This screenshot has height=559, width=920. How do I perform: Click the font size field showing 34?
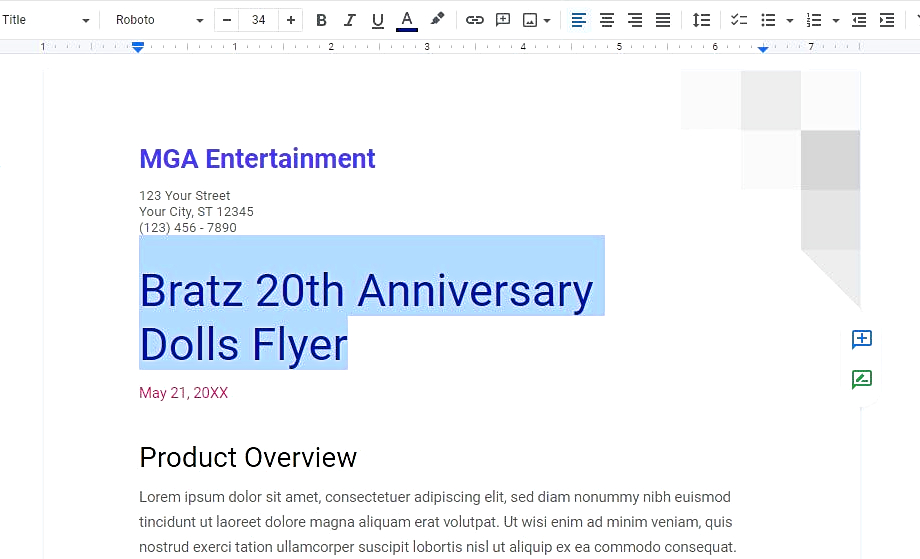pyautogui.click(x=259, y=20)
